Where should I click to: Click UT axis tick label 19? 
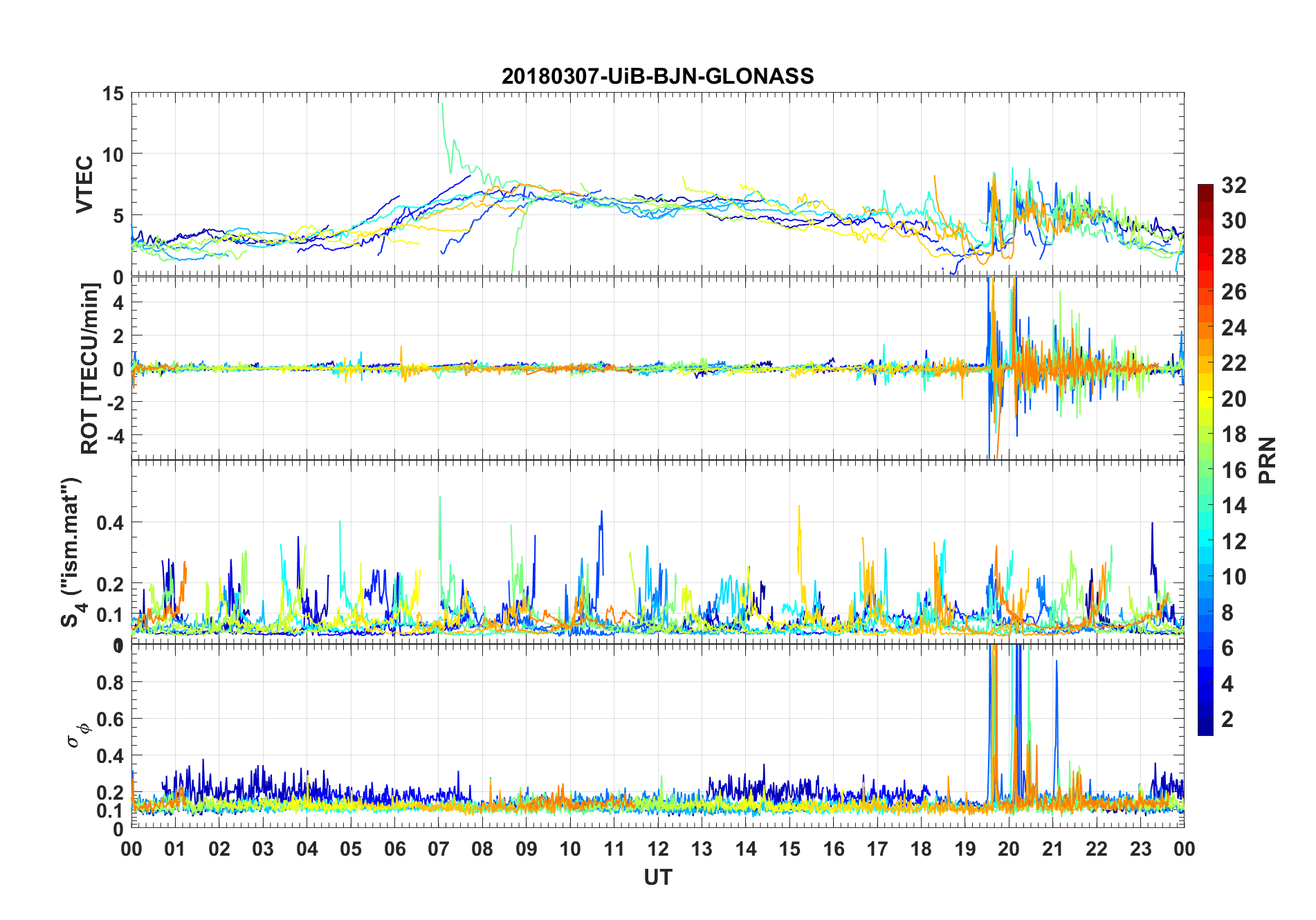[x=965, y=849]
